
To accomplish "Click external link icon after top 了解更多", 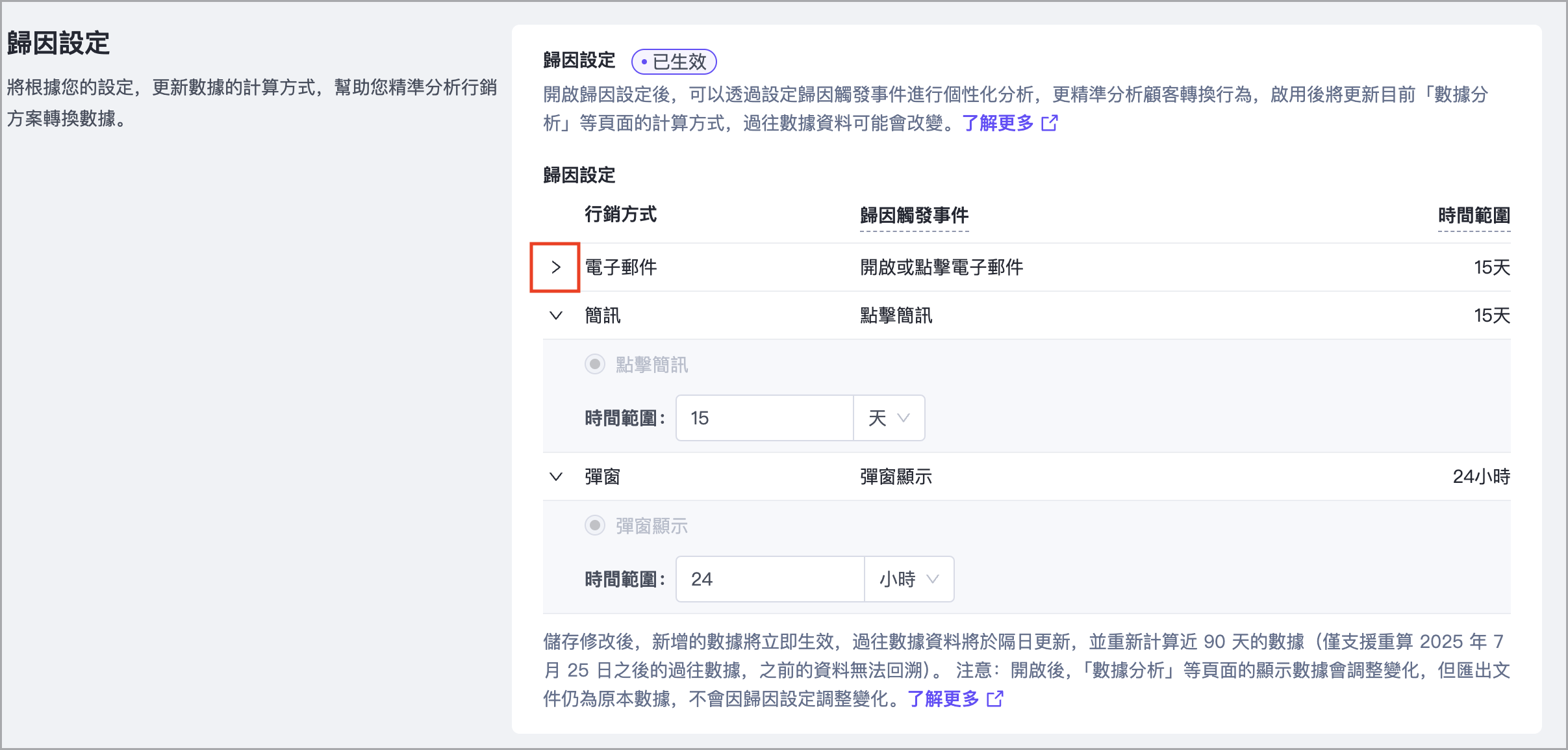I will pos(1050,123).
